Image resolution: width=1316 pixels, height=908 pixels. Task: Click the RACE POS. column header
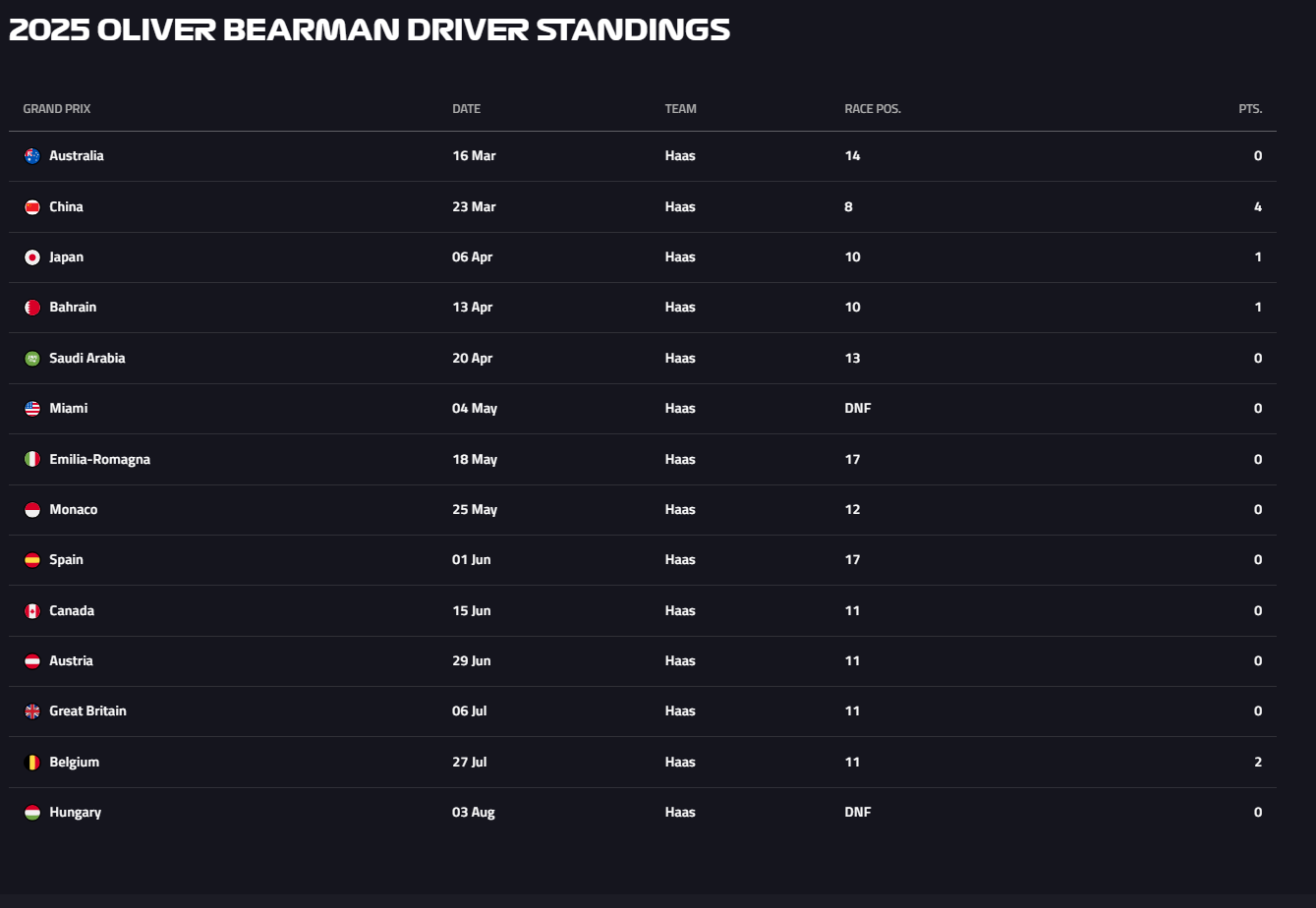tap(873, 109)
